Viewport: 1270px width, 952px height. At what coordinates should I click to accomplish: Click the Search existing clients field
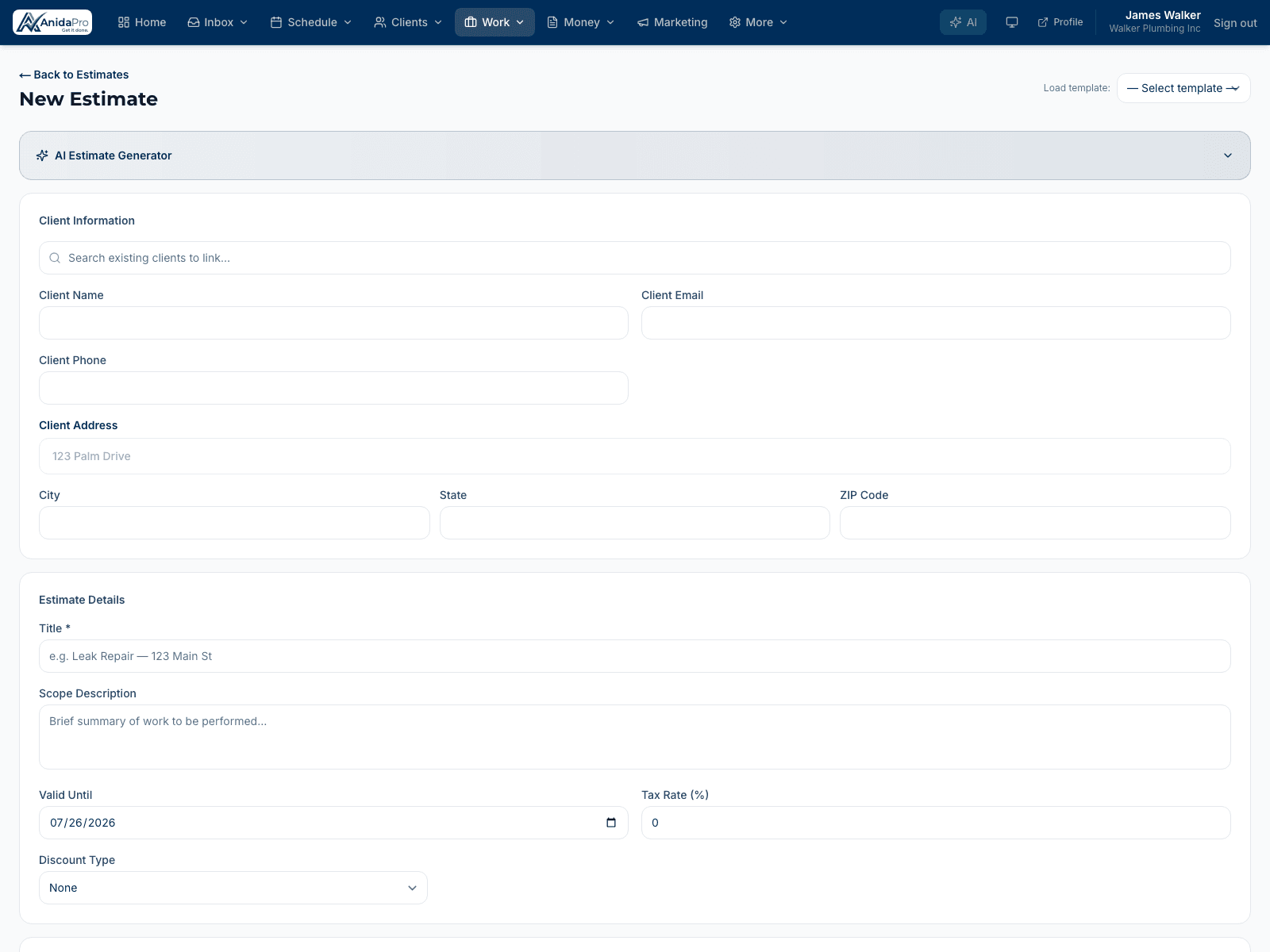tap(635, 258)
